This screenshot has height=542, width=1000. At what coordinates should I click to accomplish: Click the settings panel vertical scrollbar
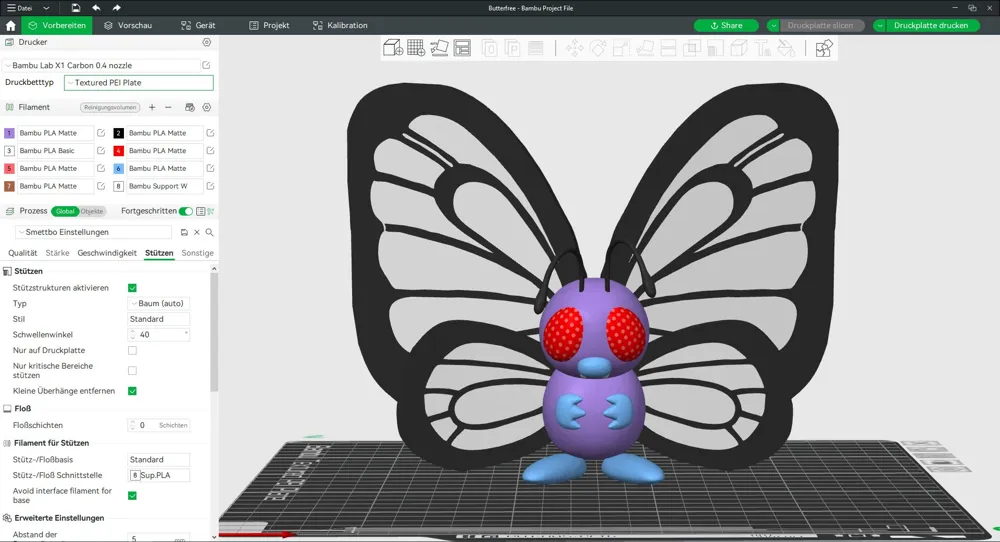[214, 332]
